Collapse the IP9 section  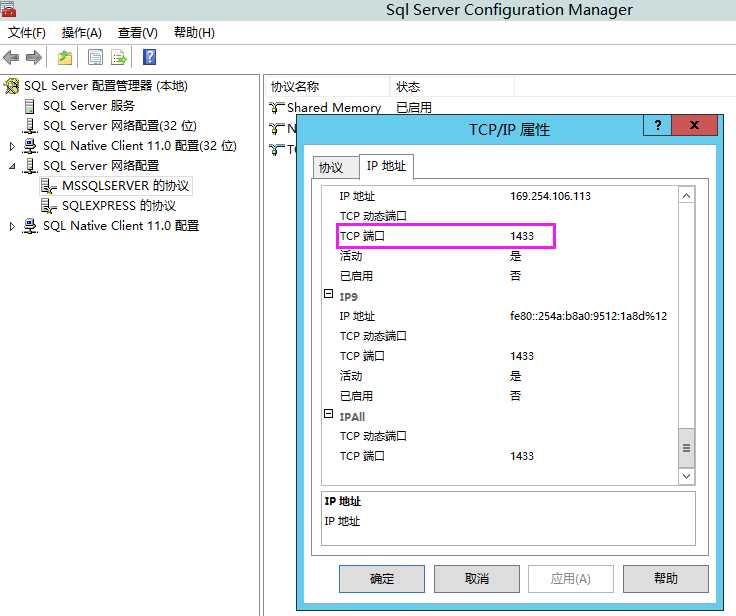329,294
